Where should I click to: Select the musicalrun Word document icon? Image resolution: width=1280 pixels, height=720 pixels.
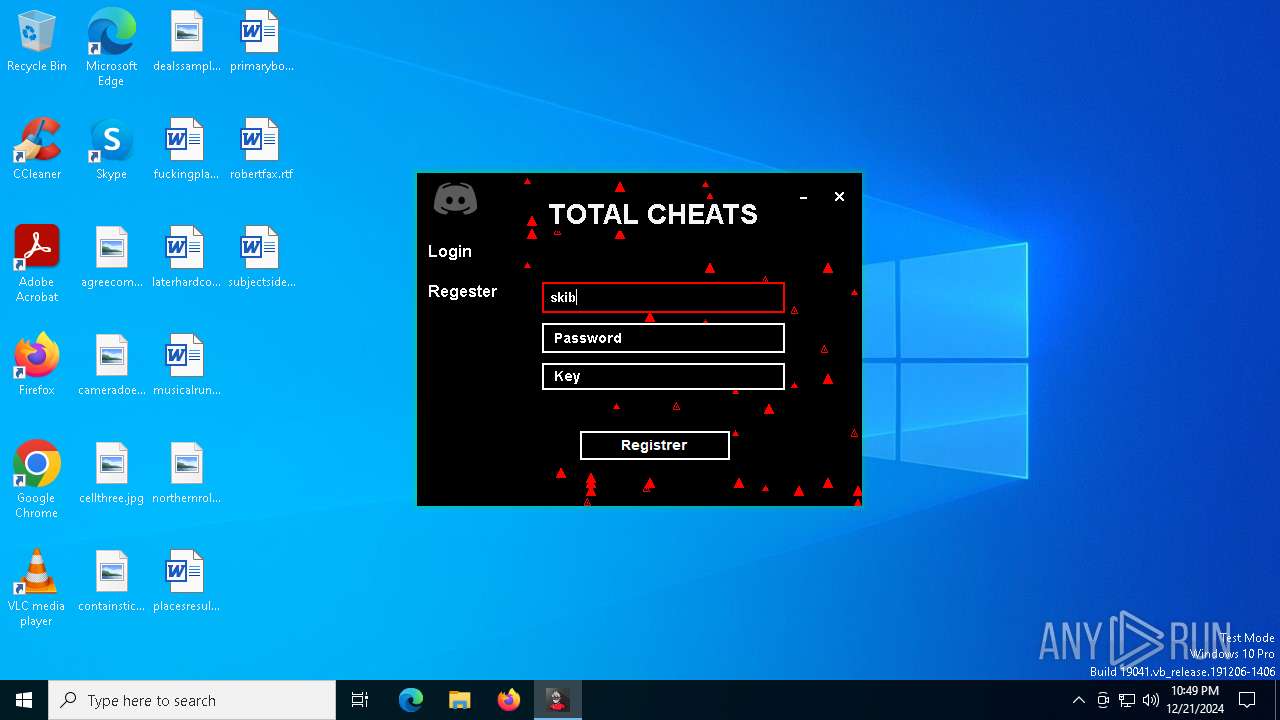tap(186, 365)
